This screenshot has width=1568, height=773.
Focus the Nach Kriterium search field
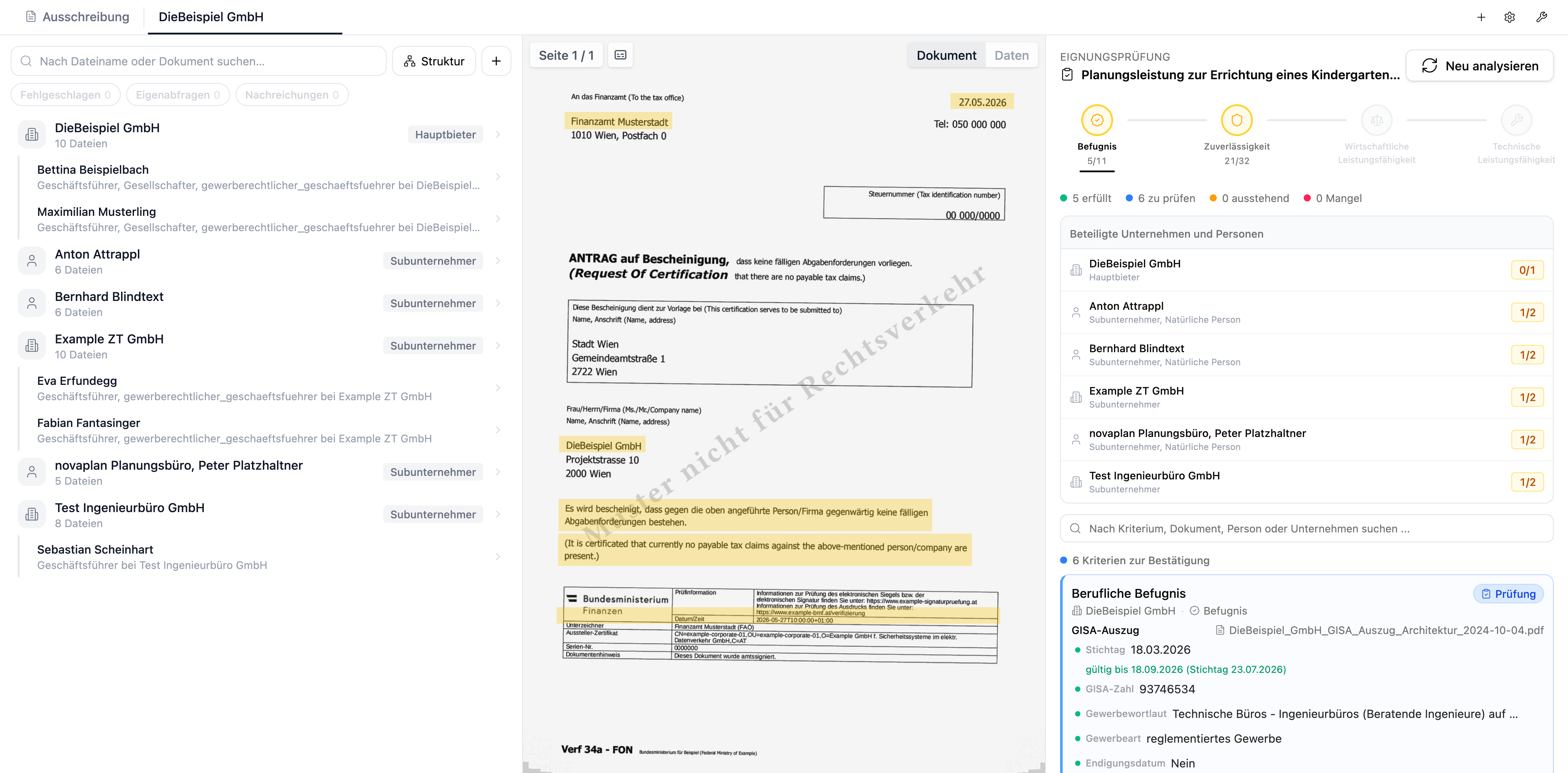click(1306, 529)
